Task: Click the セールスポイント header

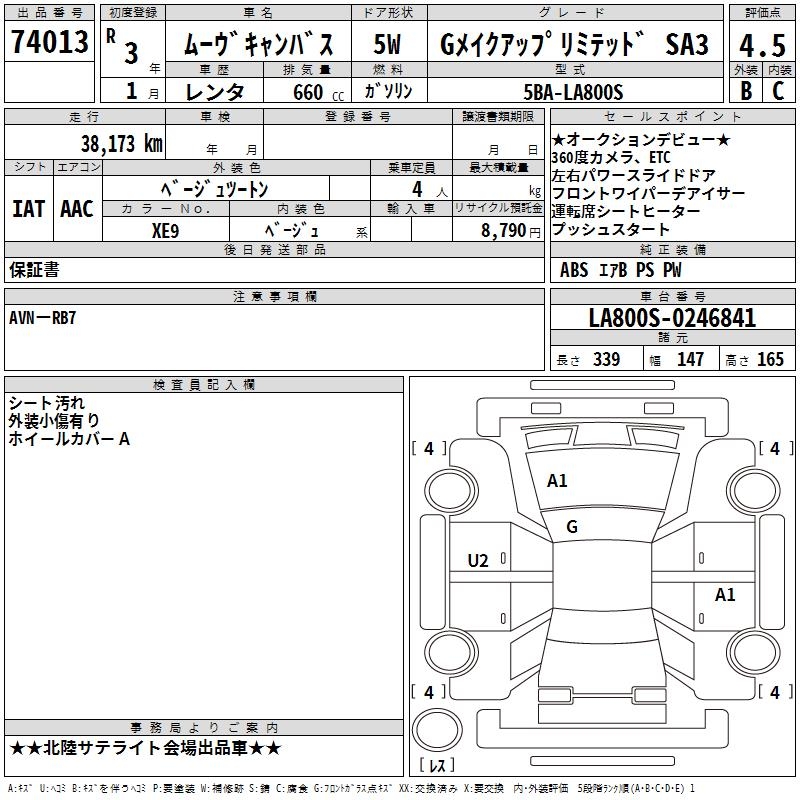Action: pos(672,116)
